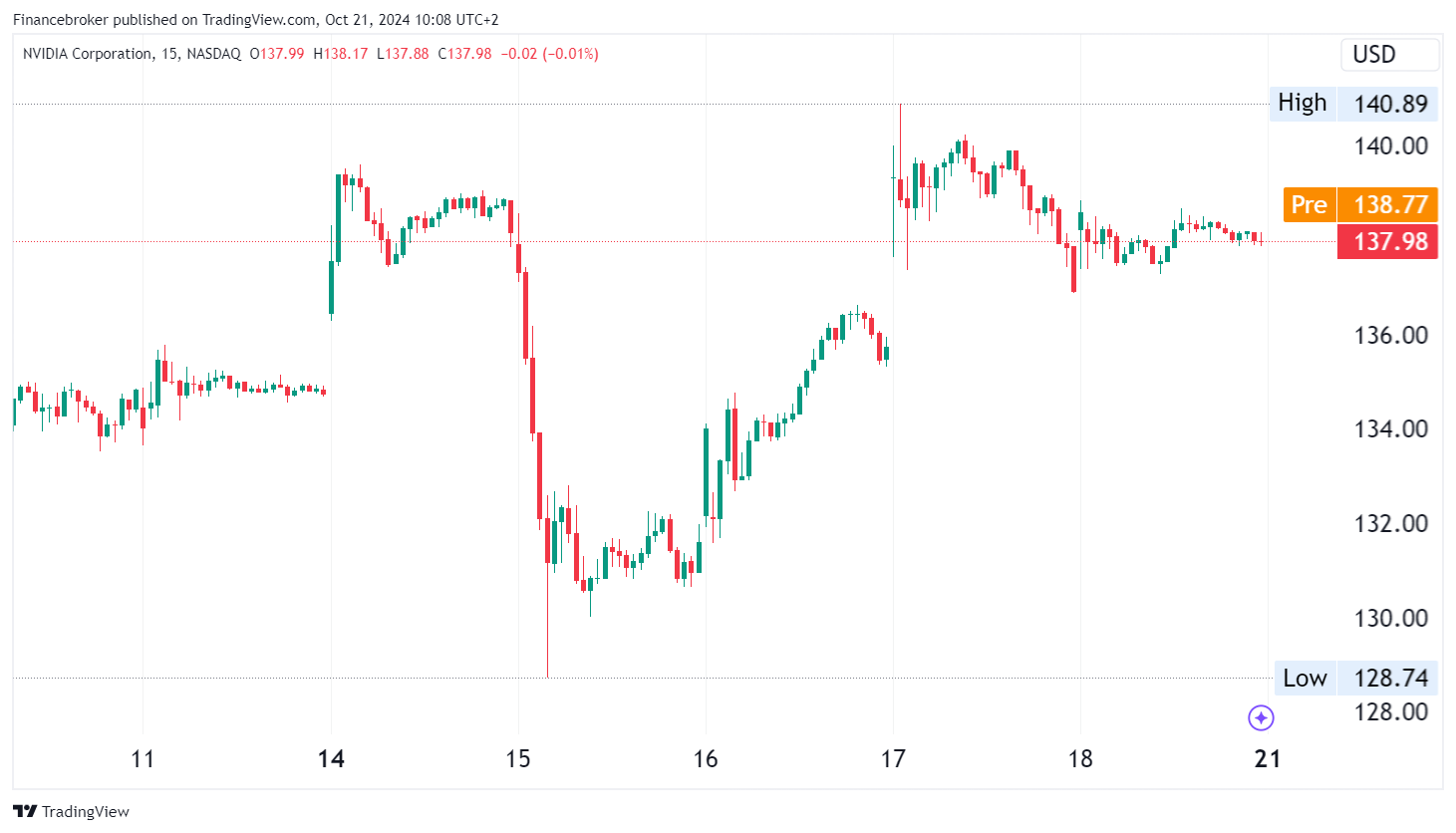
Task: Click the −0.02 (−0.01%) change value
Action: [x=549, y=54]
